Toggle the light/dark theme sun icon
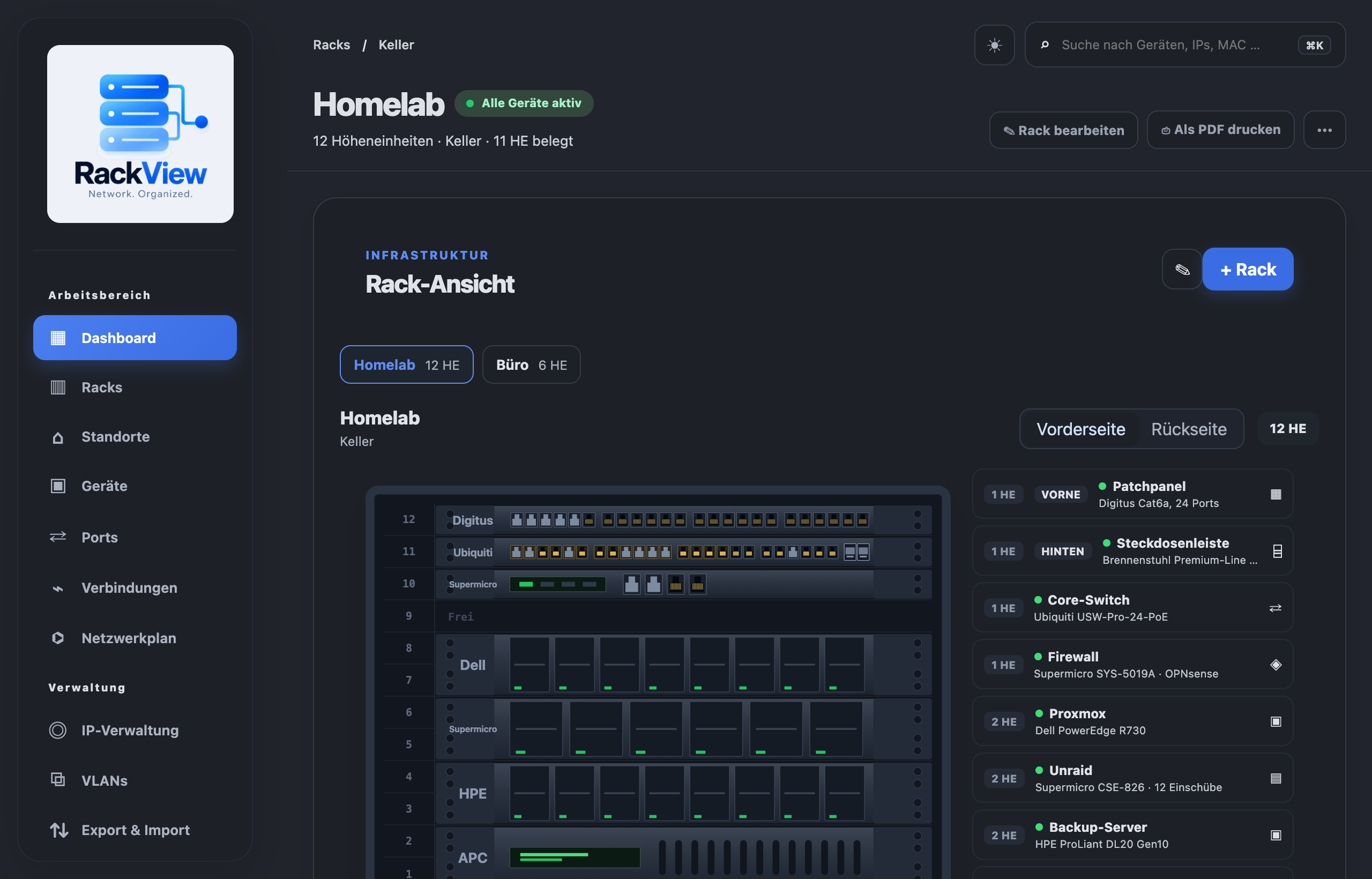1372x879 pixels. tap(994, 45)
